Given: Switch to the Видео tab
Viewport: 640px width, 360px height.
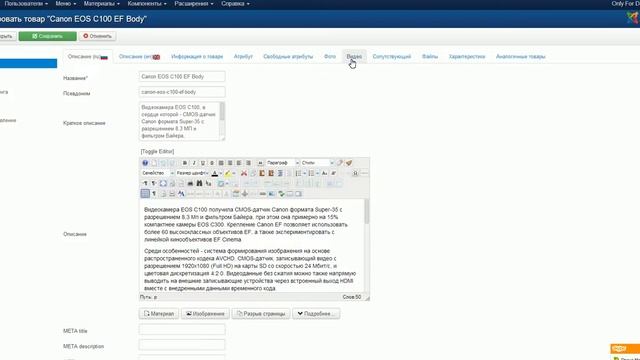Looking at the screenshot, I should point(354,56).
